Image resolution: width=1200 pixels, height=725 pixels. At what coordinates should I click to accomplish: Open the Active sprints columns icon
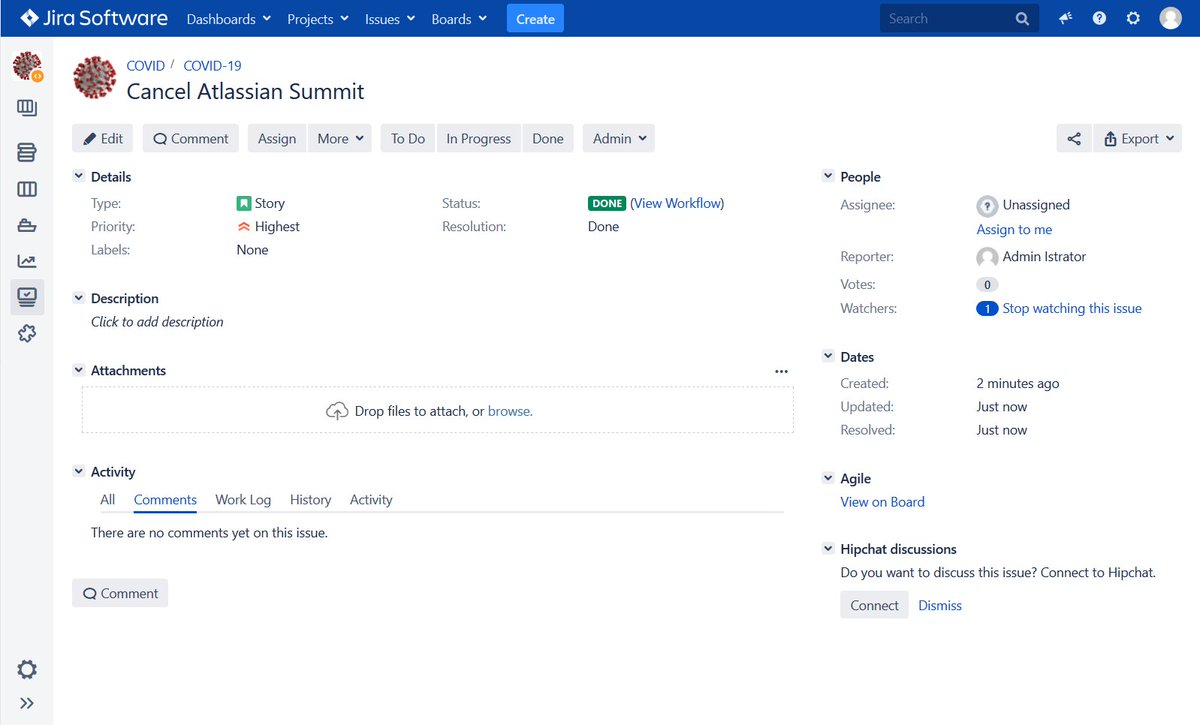[27, 190]
